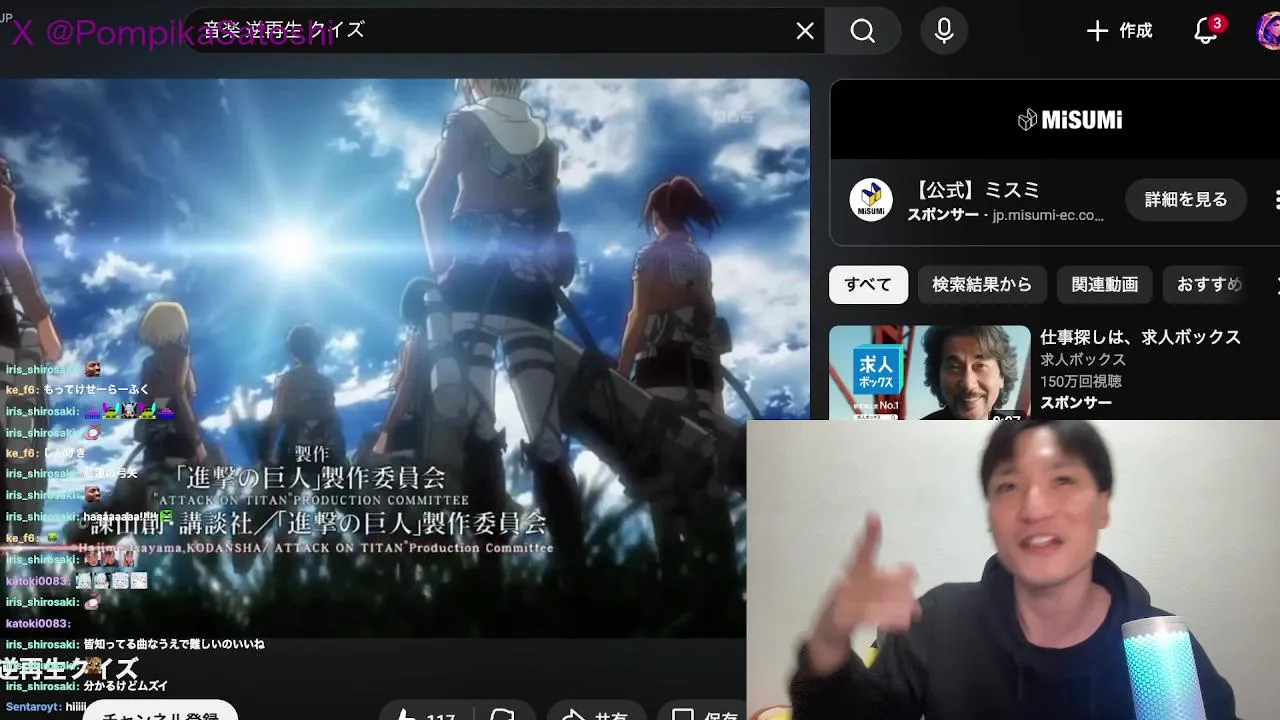1280x720 pixels.
Task: Click chat message 分かるけどムズイ
Action: click(126, 687)
